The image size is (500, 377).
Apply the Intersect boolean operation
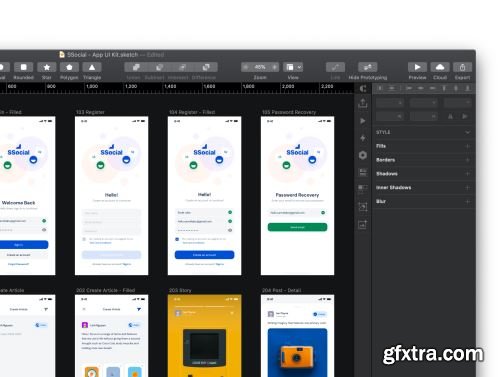tap(183, 67)
